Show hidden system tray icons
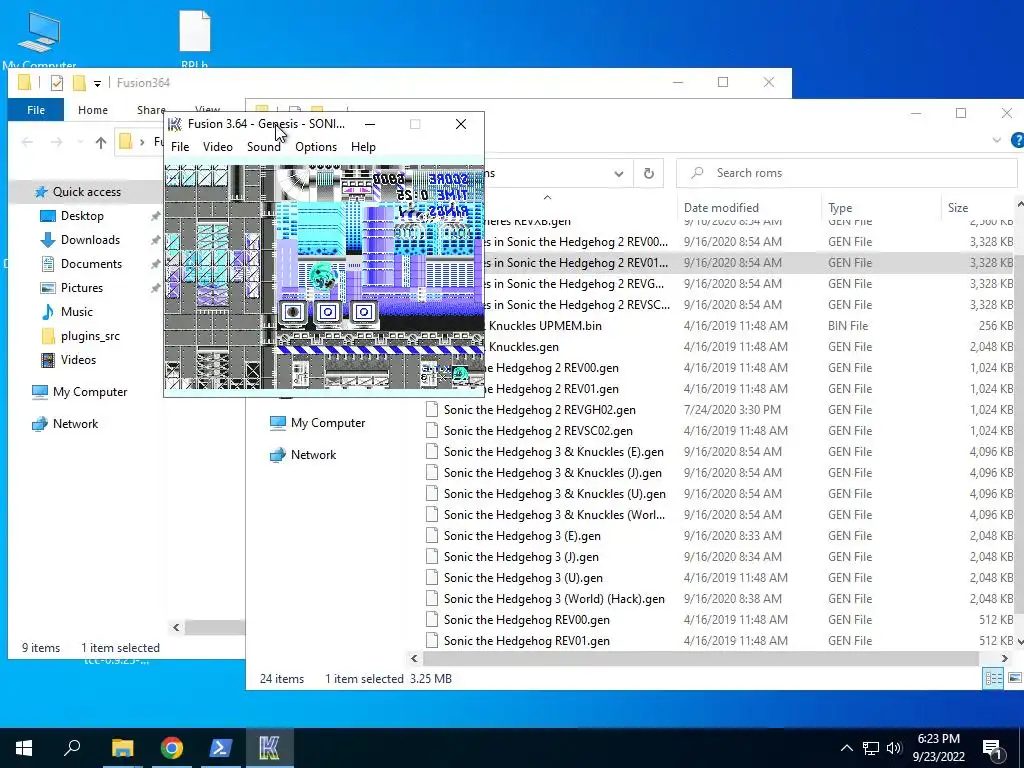This screenshot has height=768, width=1024. point(846,748)
